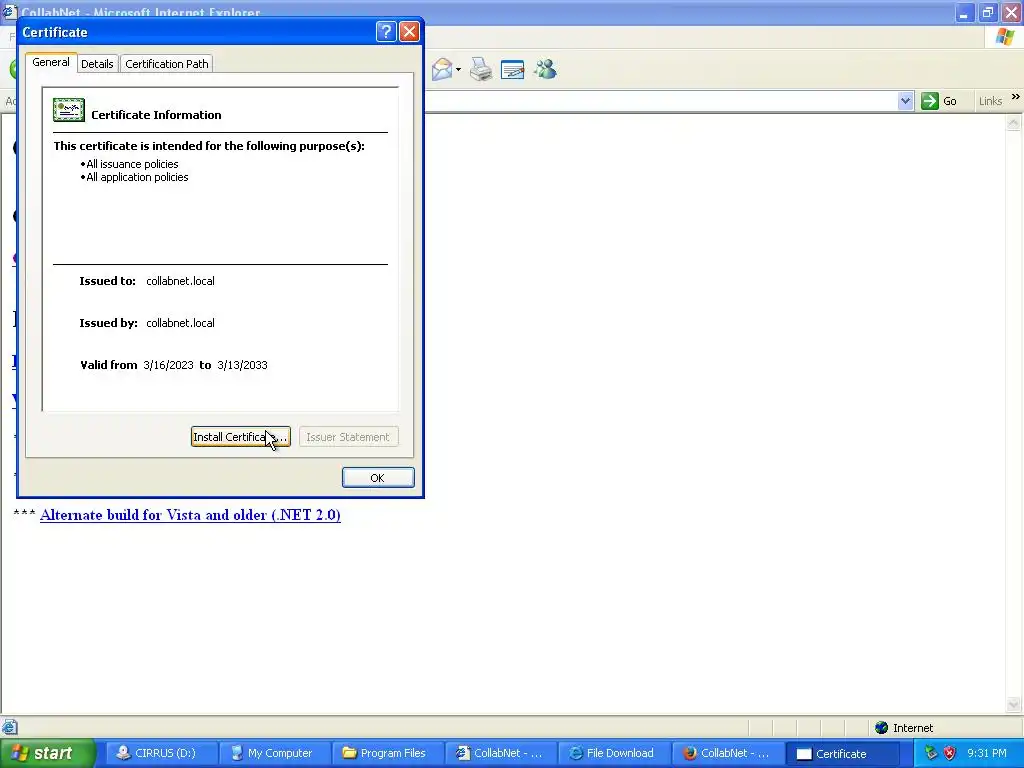Open the Certification Path tab
The image size is (1024, 768).
(x=167, y=64)
